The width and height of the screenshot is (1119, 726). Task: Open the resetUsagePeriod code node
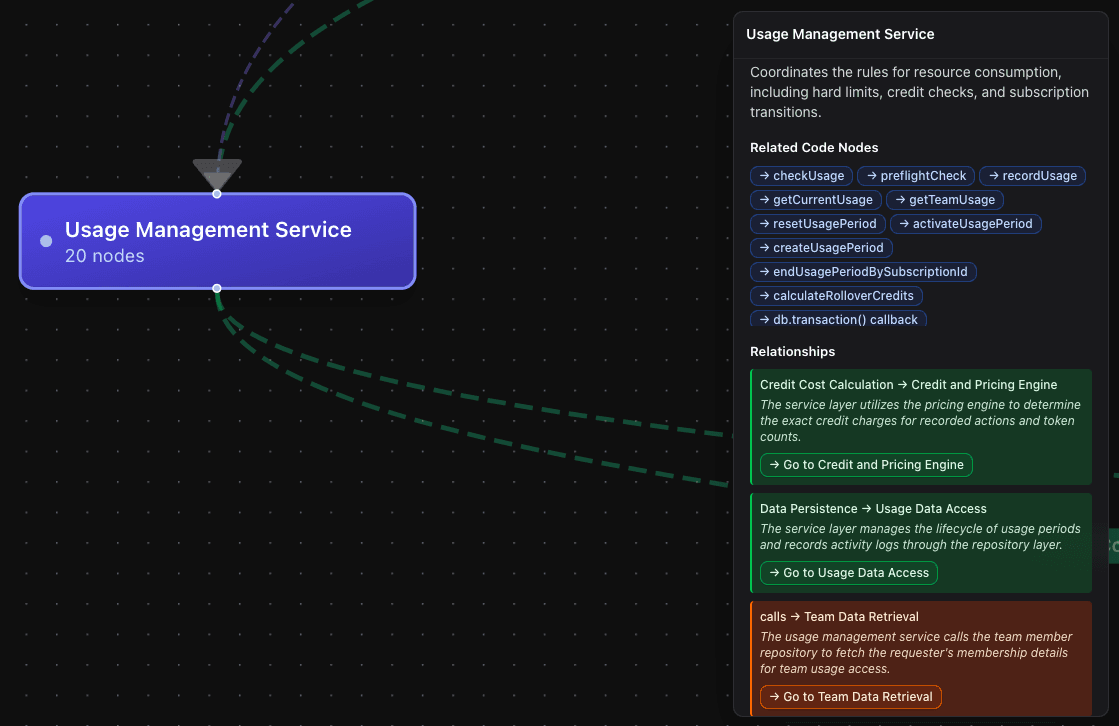tap(817, 224)
